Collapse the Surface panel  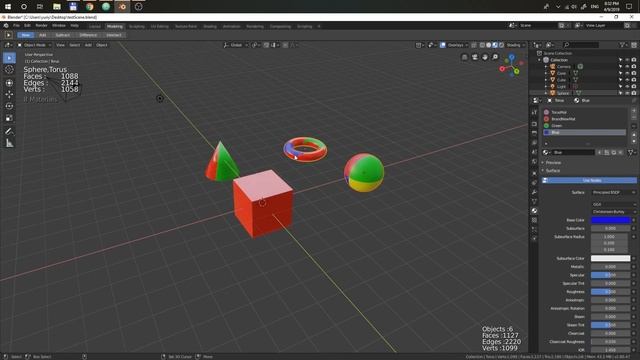point(552,171)
